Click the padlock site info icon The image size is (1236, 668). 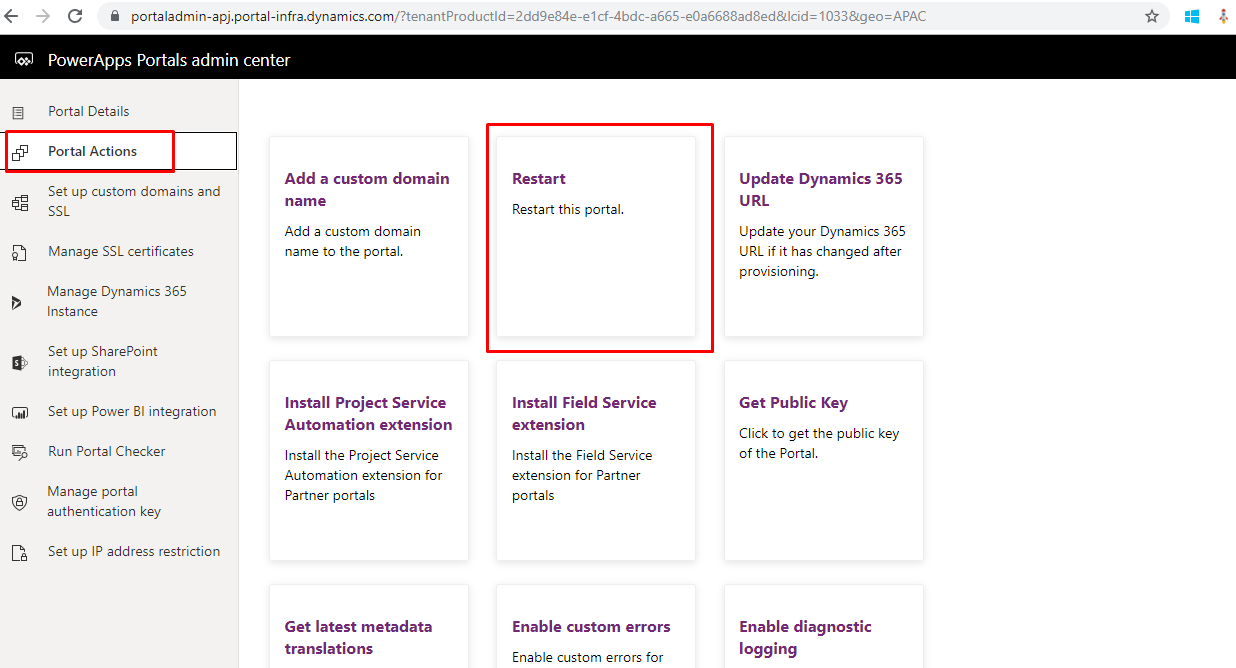(114, 17)
